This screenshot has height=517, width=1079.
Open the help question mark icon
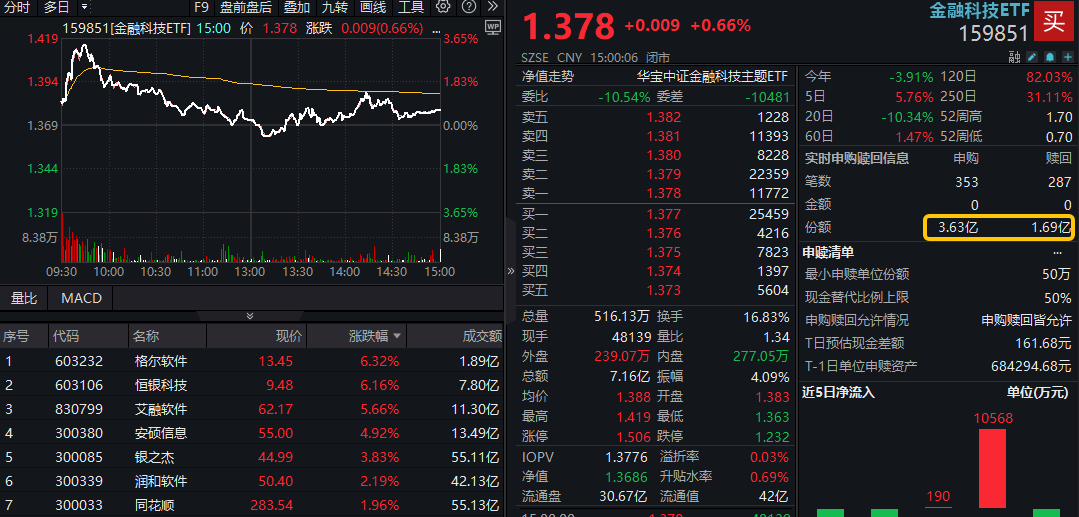pyautogui.click(x=469, y=8)
